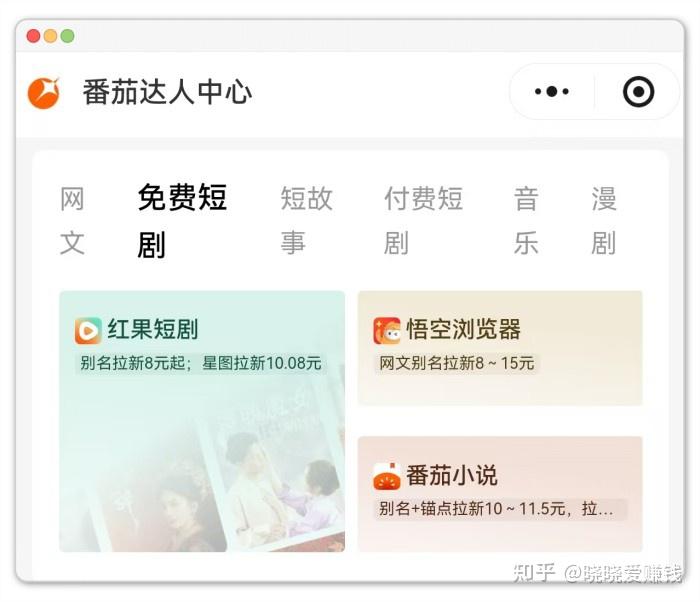Click the green macOS window zoom button
Viewport: 700px width, 602px height.
tap(67, 36)
